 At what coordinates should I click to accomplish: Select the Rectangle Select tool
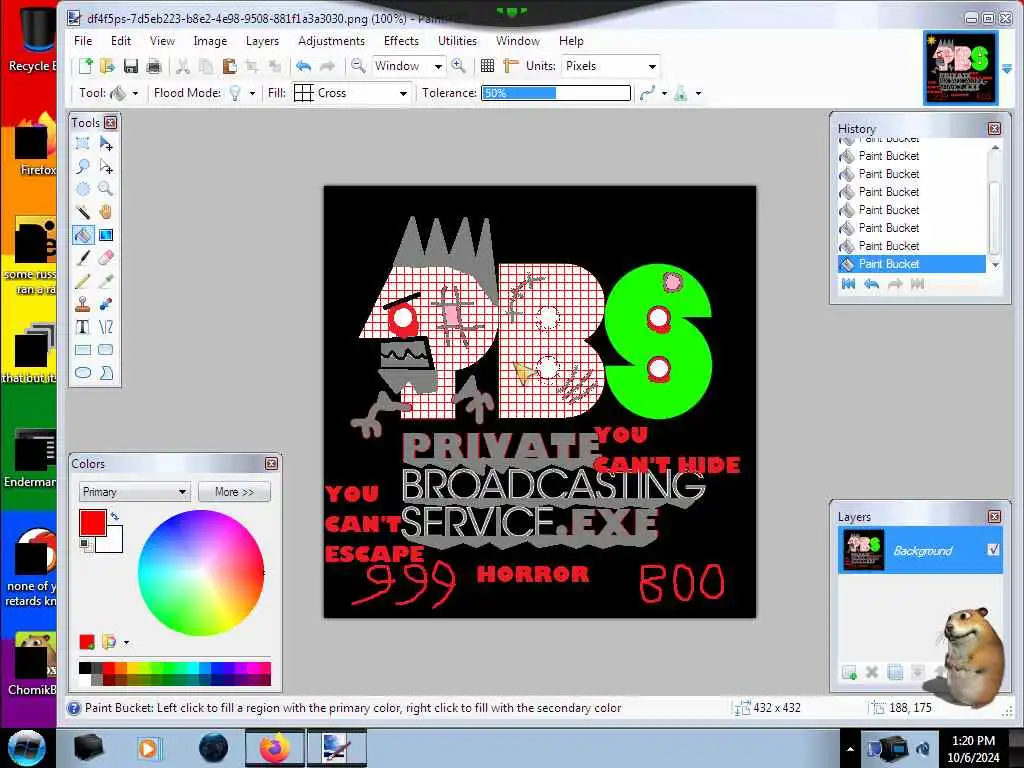[x=83, y=144]
